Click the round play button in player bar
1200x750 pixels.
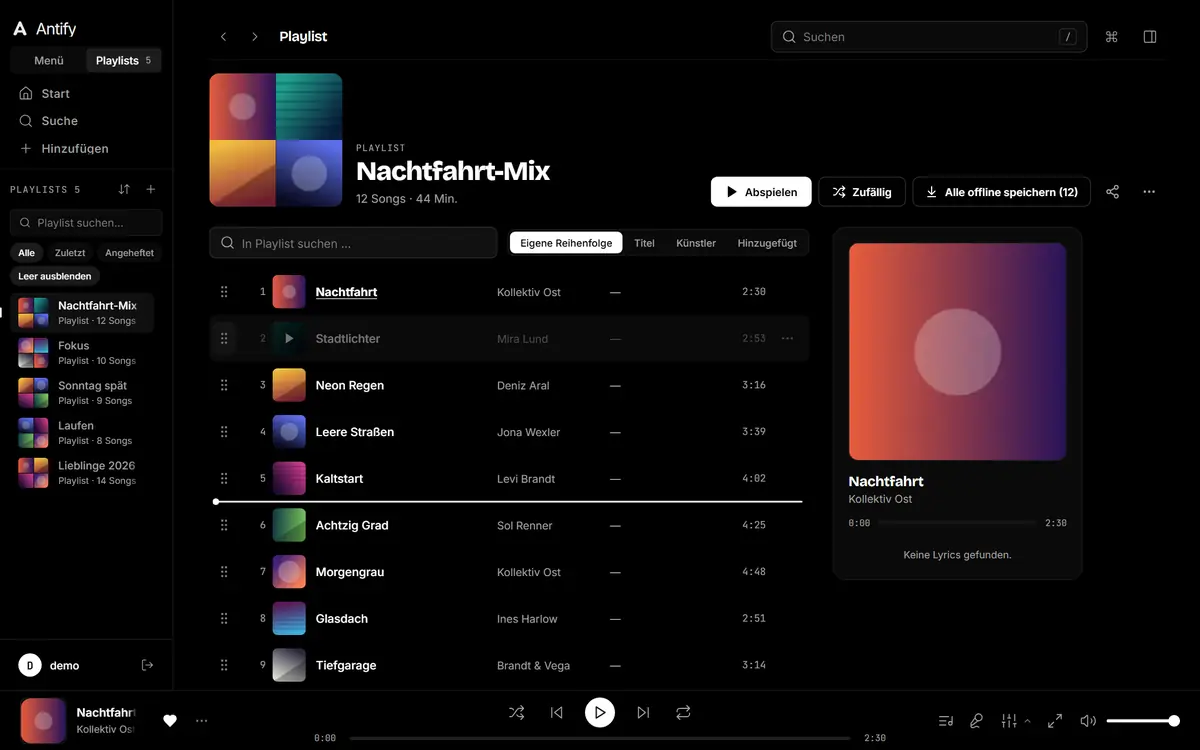click(600, 713)
